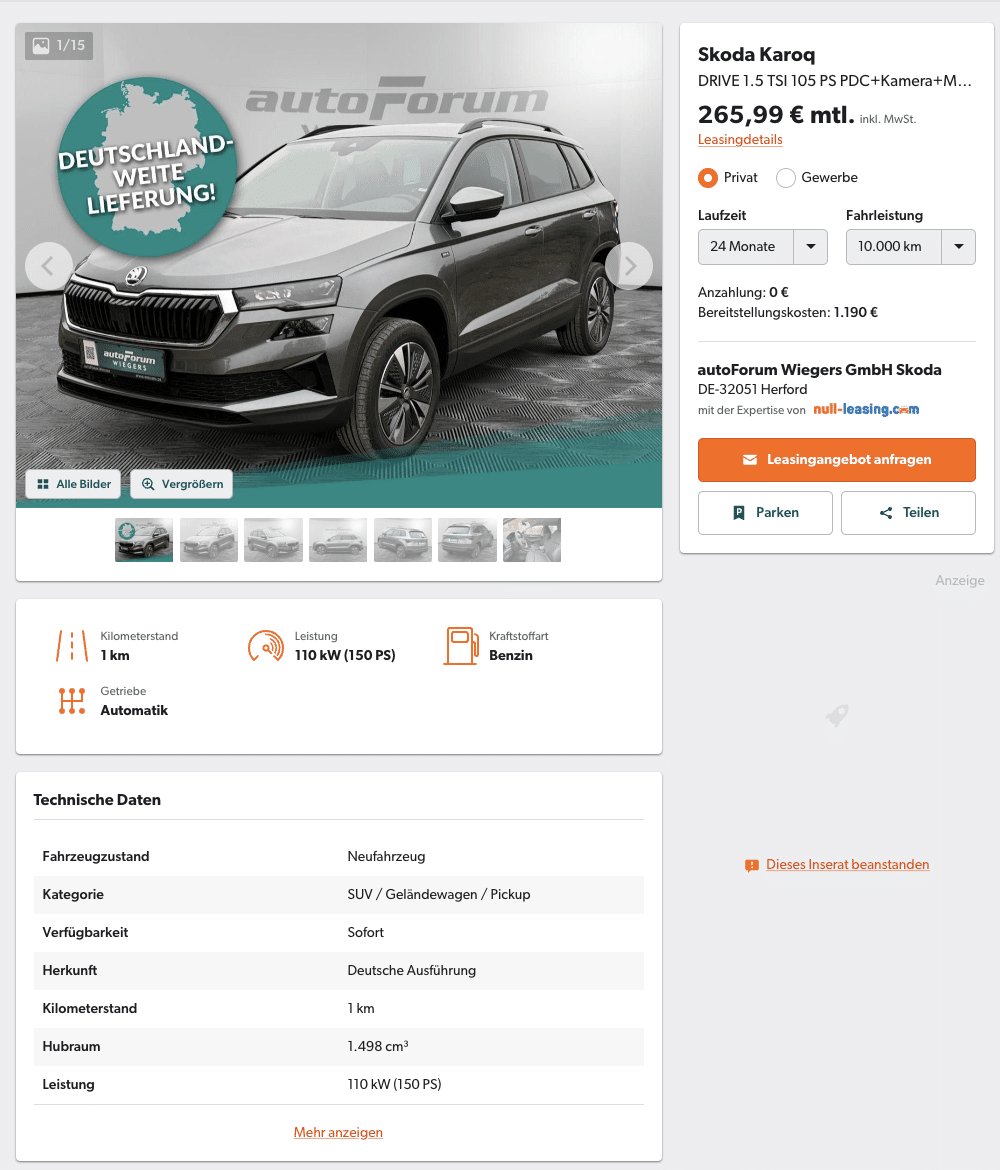
Task: Show next car photo with right arrow
Action: (629, 266)
